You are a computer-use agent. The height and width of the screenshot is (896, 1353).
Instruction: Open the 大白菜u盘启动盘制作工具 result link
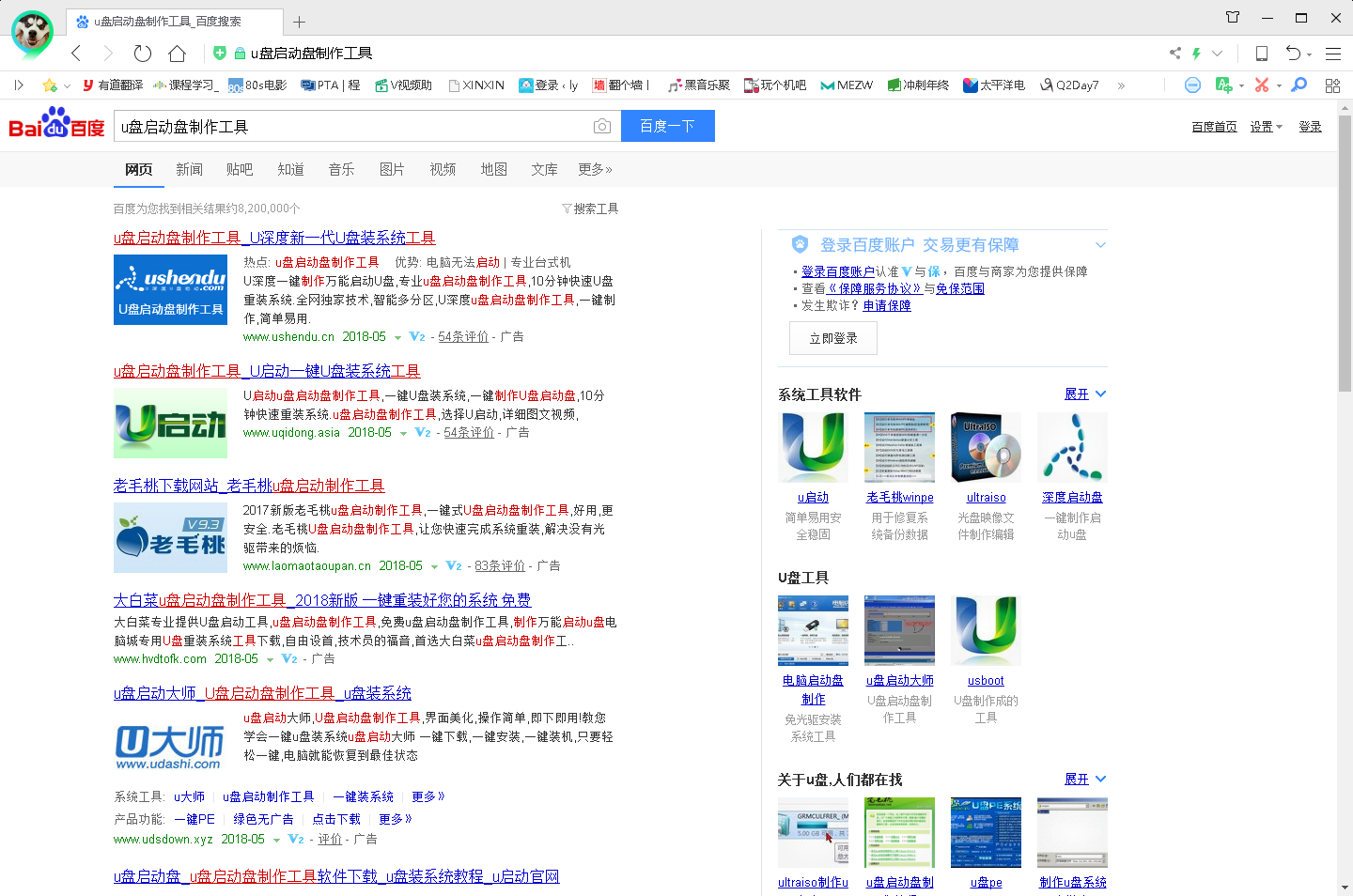[x=322, y=599]
